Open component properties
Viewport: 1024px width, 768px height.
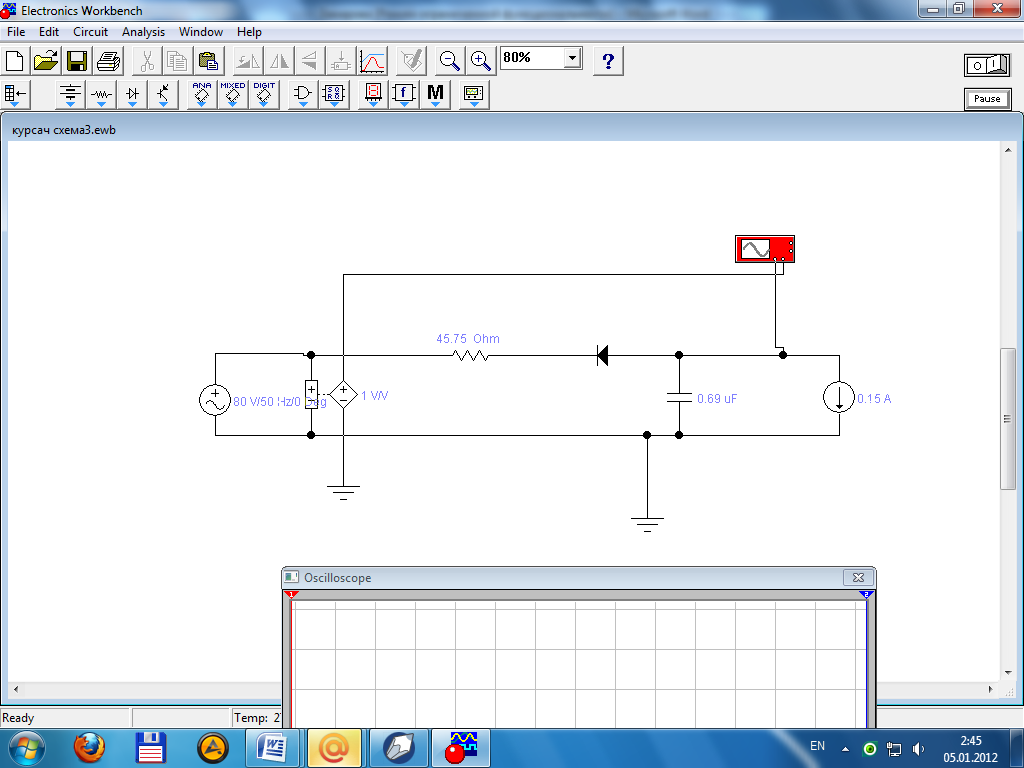pyautogui.click(x=411, y=61)
